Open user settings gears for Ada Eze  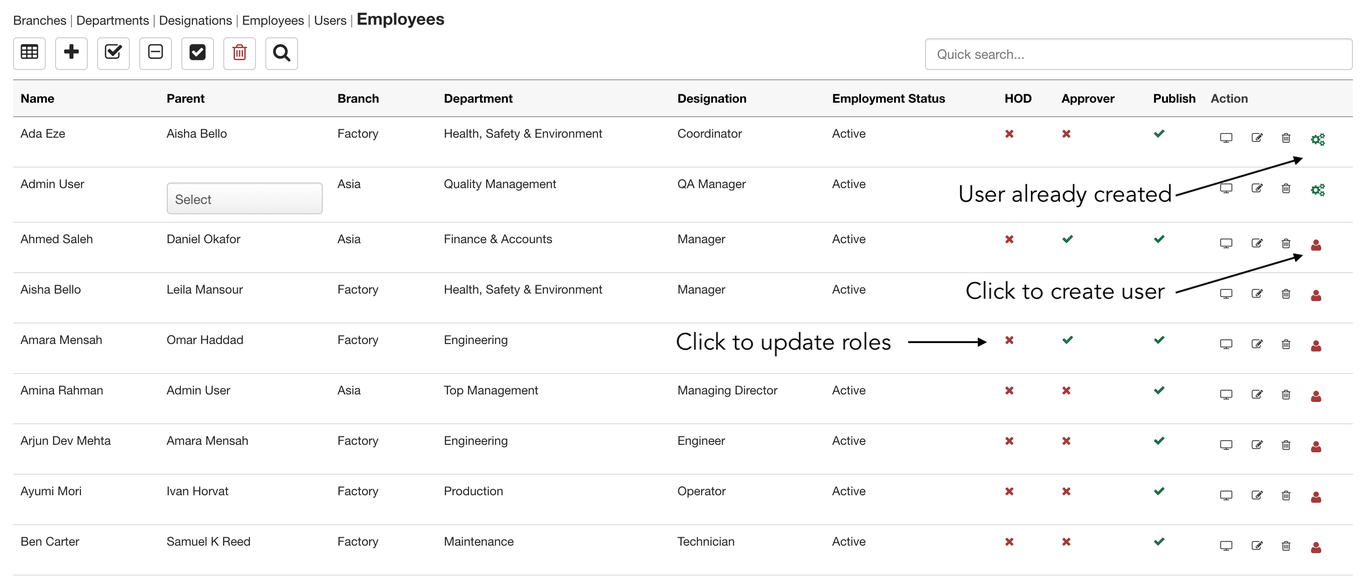(1318, 139)
